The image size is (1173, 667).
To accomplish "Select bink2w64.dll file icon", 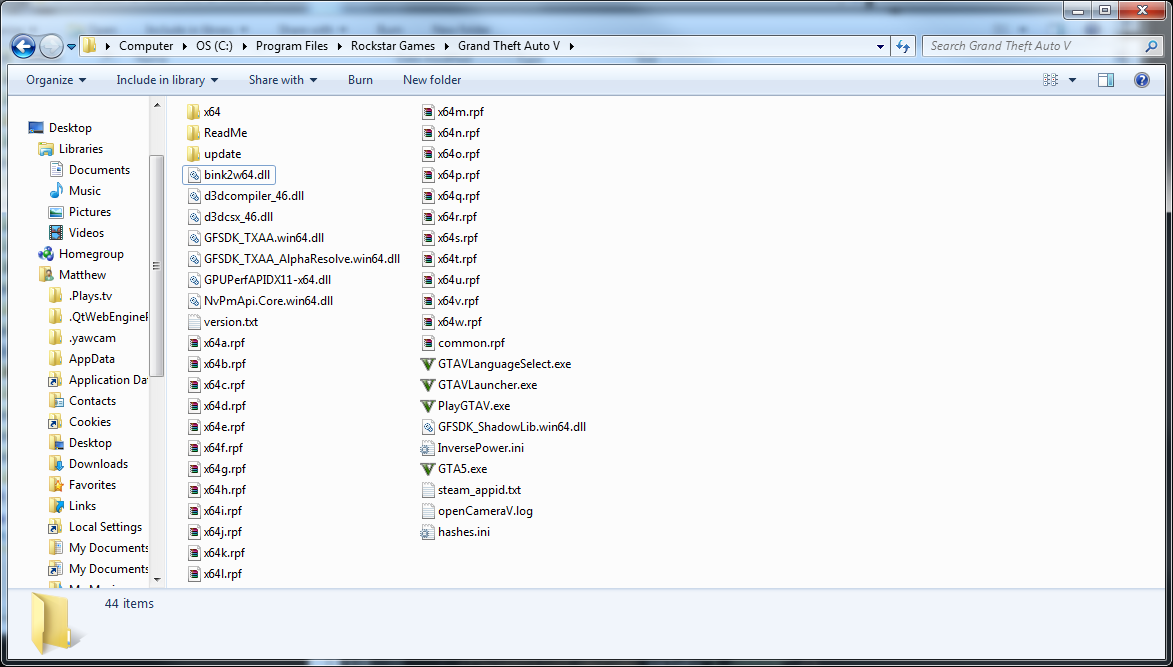I will (194, 175).
